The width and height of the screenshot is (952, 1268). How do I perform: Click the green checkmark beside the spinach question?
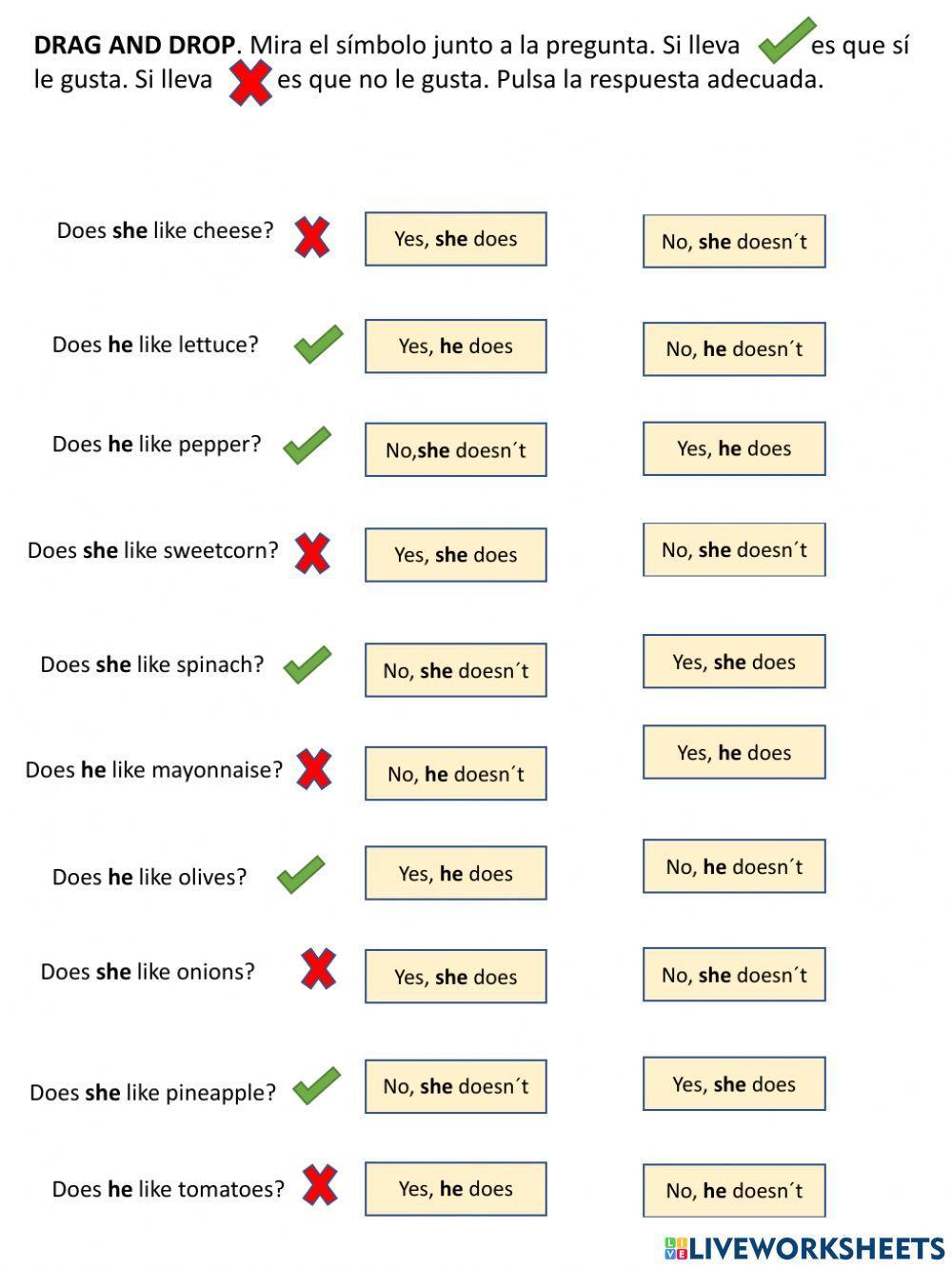tap(307, 664)
